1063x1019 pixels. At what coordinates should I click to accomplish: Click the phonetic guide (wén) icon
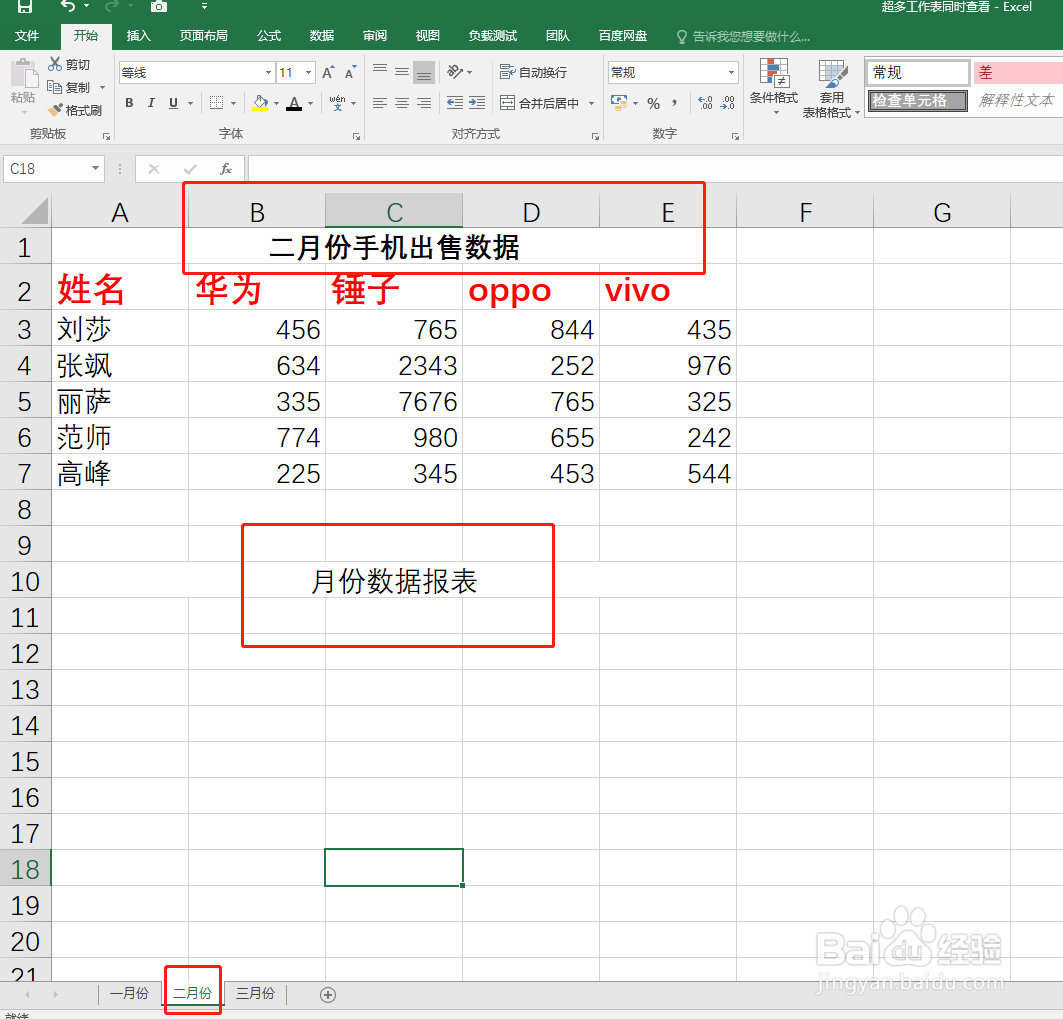point(337,103)
